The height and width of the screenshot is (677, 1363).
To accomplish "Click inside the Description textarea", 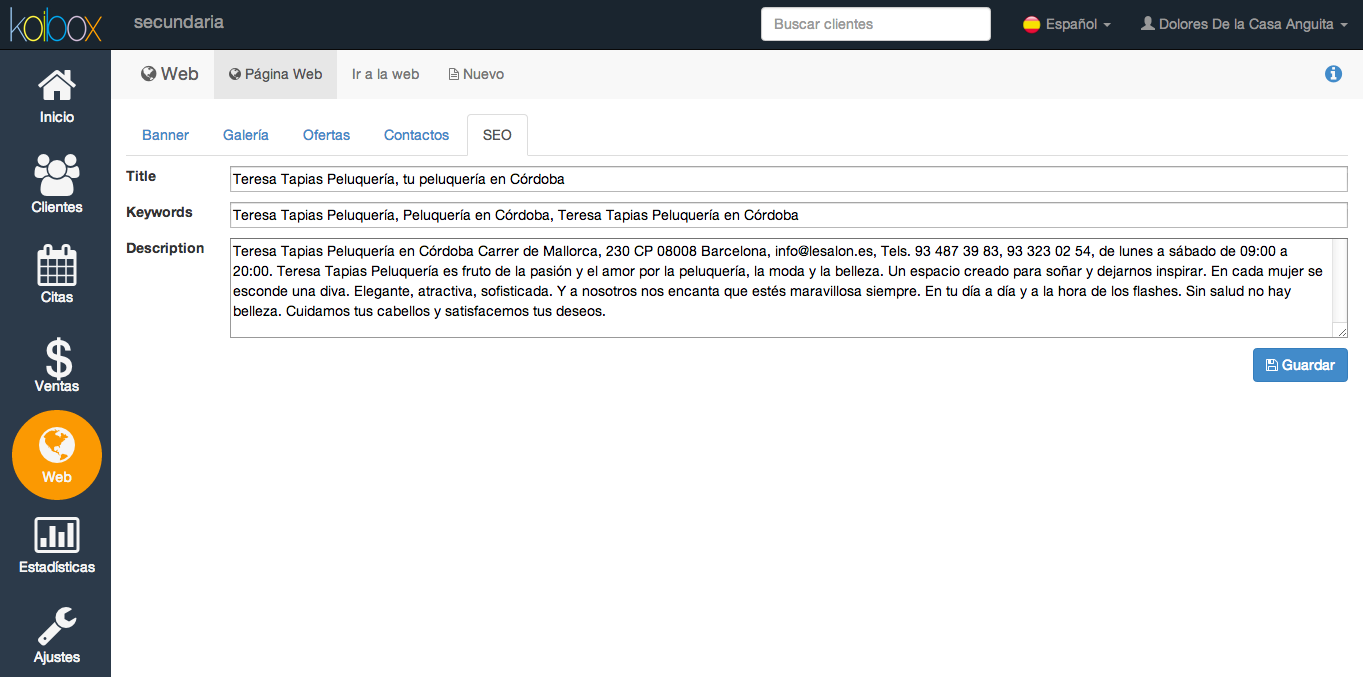I will (x=789, y=288).
